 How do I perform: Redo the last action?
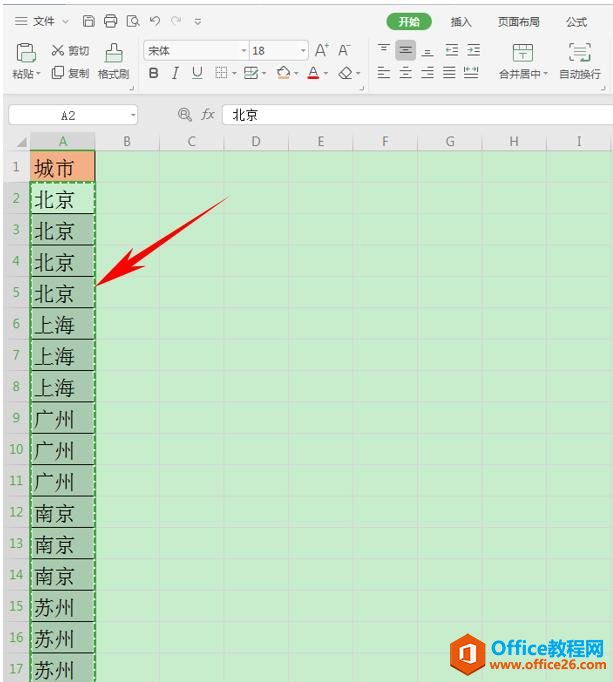[176, 21]
